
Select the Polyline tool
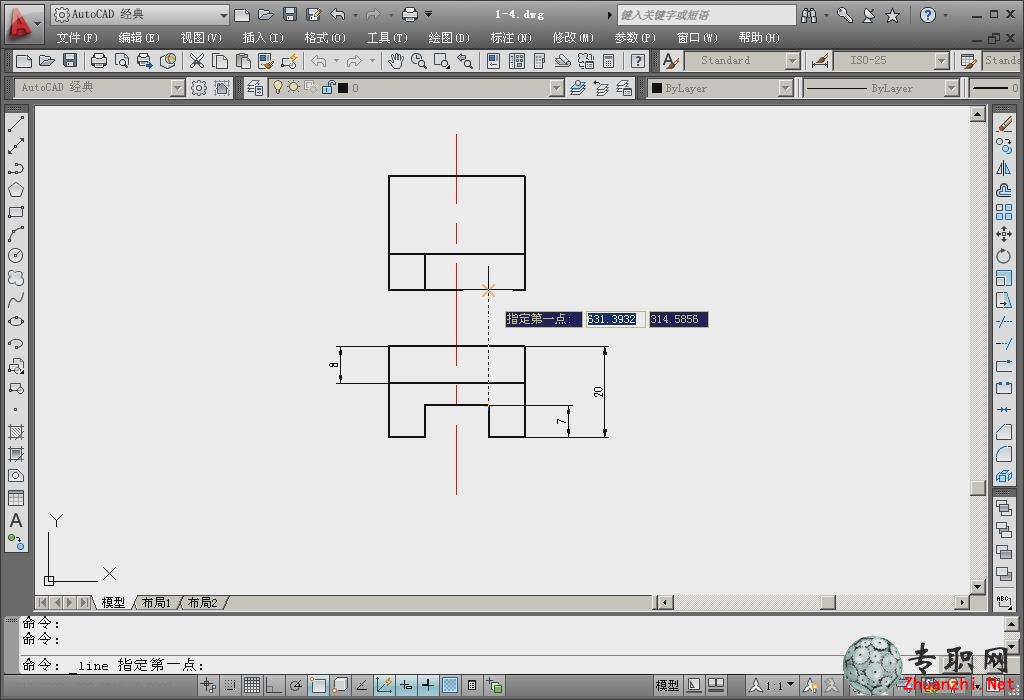[x=16, y=168]
